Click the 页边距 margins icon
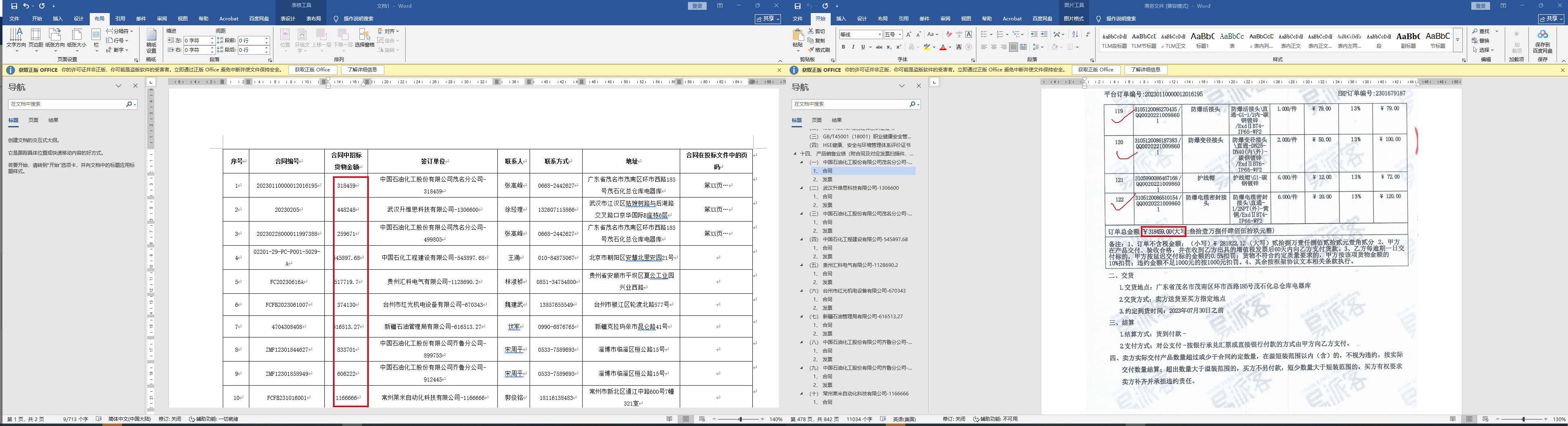This screenshot has height=426, width=1568. 36,37
